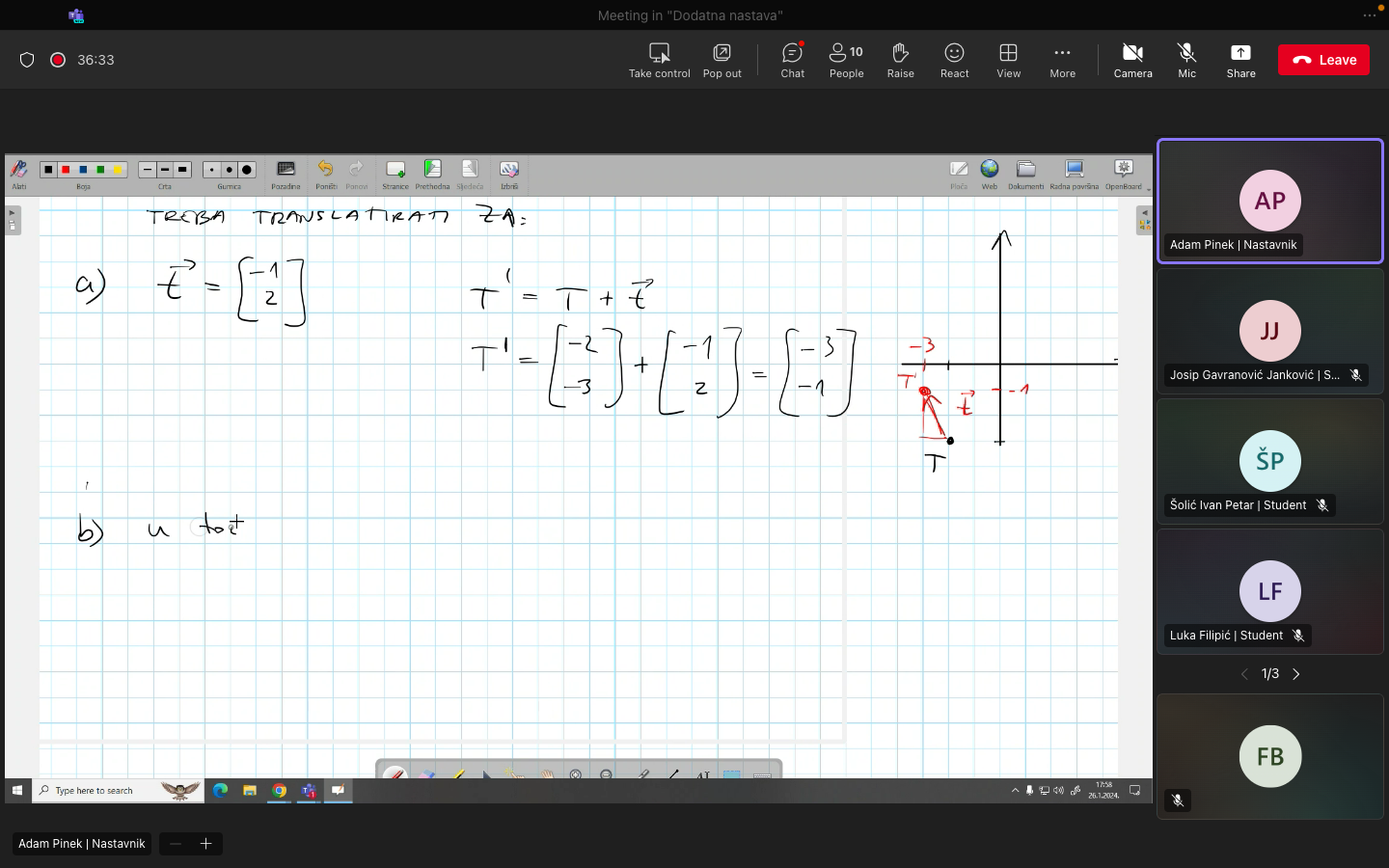This screenshot has width=1389, height=868.
Task: Show Radna površina desktop
Action: tap(1075, 175)
